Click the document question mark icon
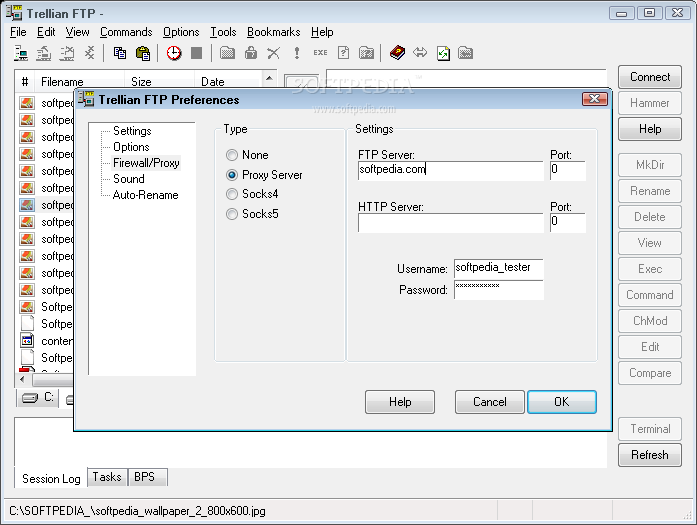This screenshot has width=697, height=525. [343, 53]
